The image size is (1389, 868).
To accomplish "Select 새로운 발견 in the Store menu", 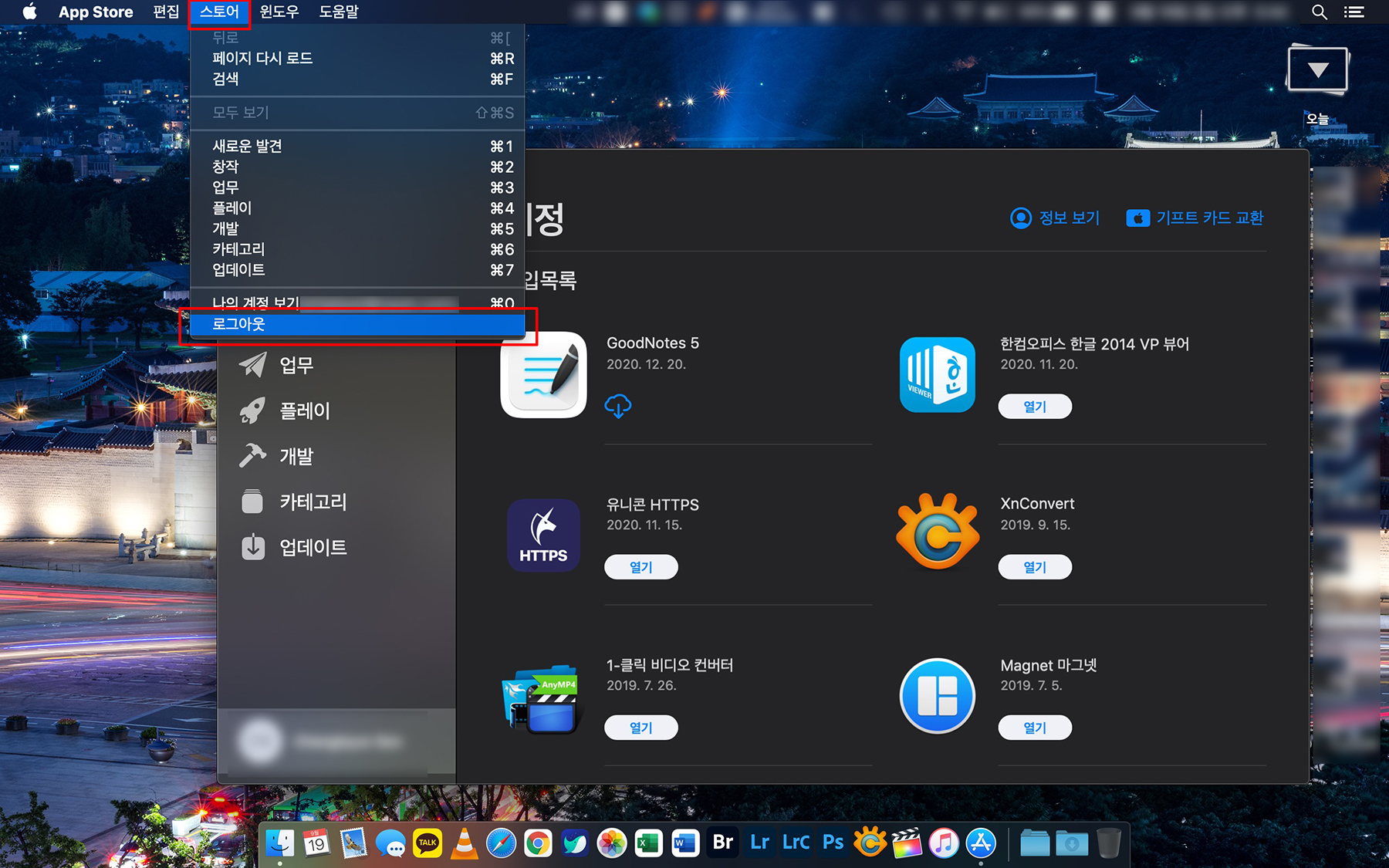I will 357,146.
